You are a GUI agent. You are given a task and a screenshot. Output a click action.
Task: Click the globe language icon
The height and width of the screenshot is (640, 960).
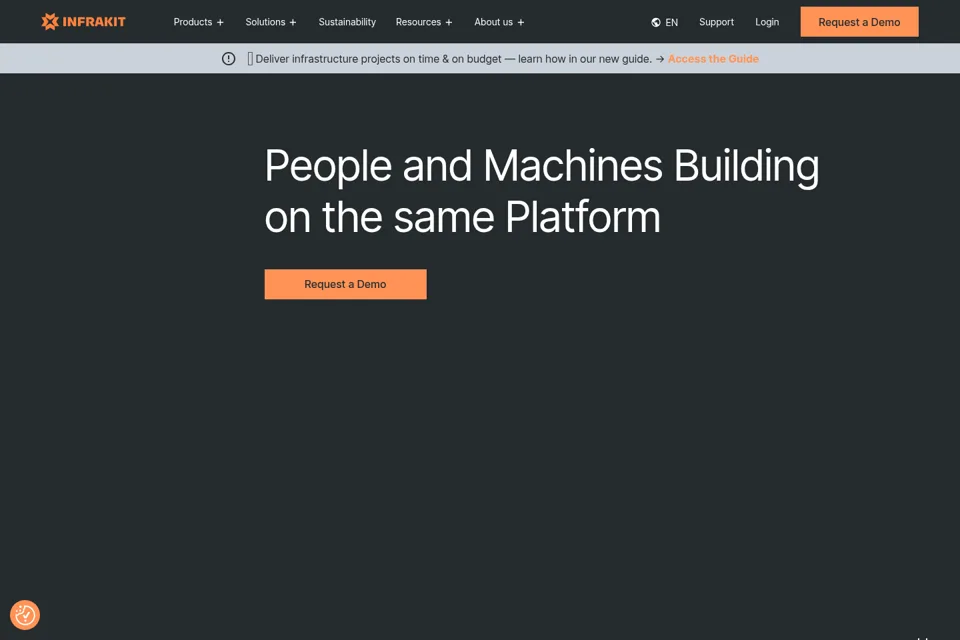656,23
